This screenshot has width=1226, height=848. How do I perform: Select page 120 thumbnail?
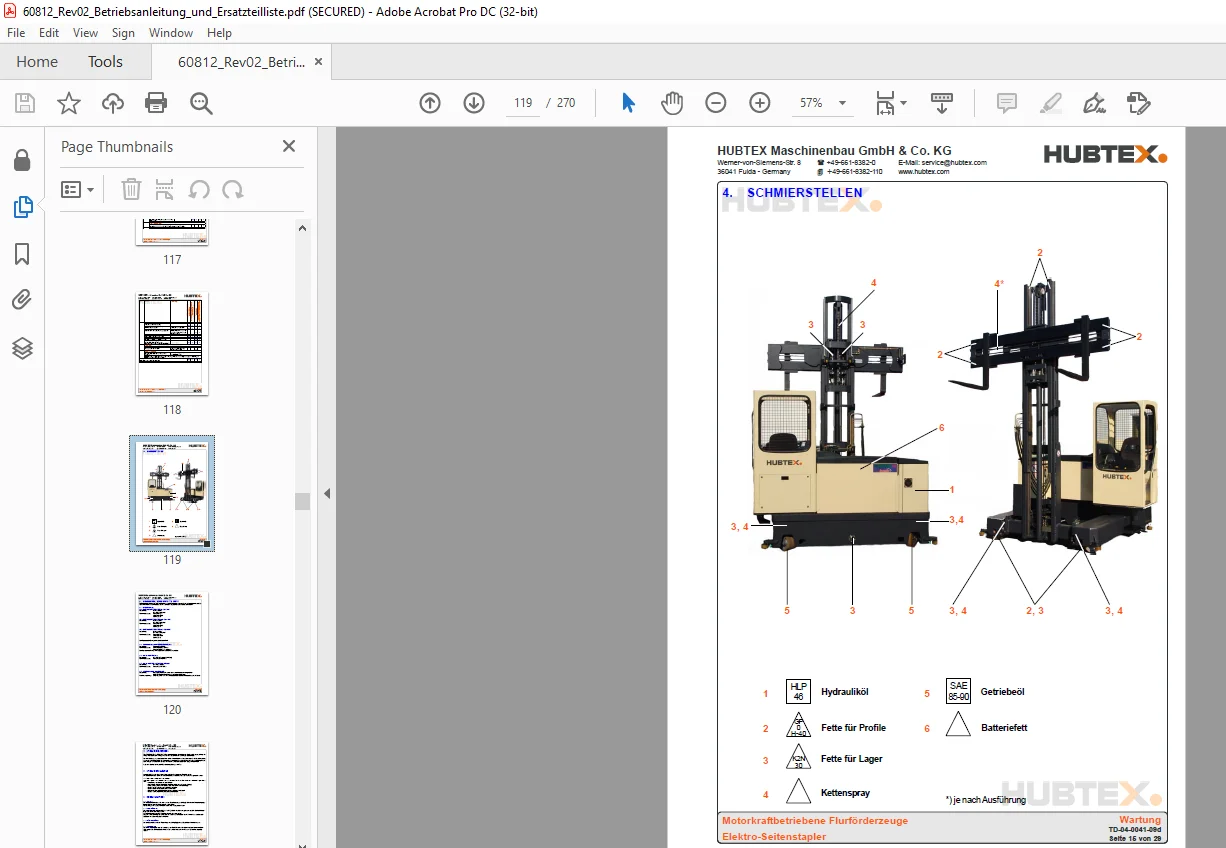[172, 644]
